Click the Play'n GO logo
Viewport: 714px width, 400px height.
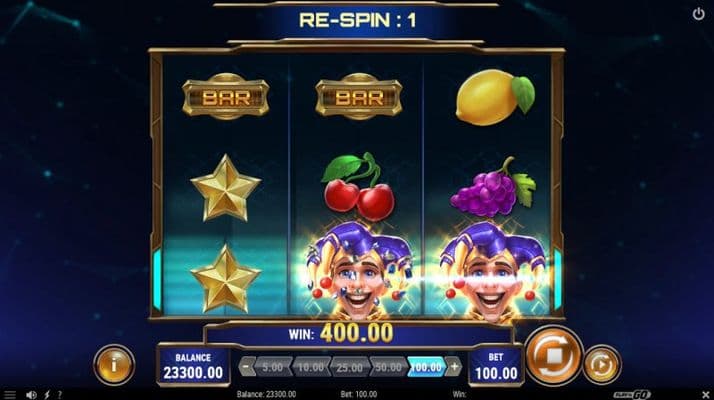pyautogui.click(x=632, y=395)
